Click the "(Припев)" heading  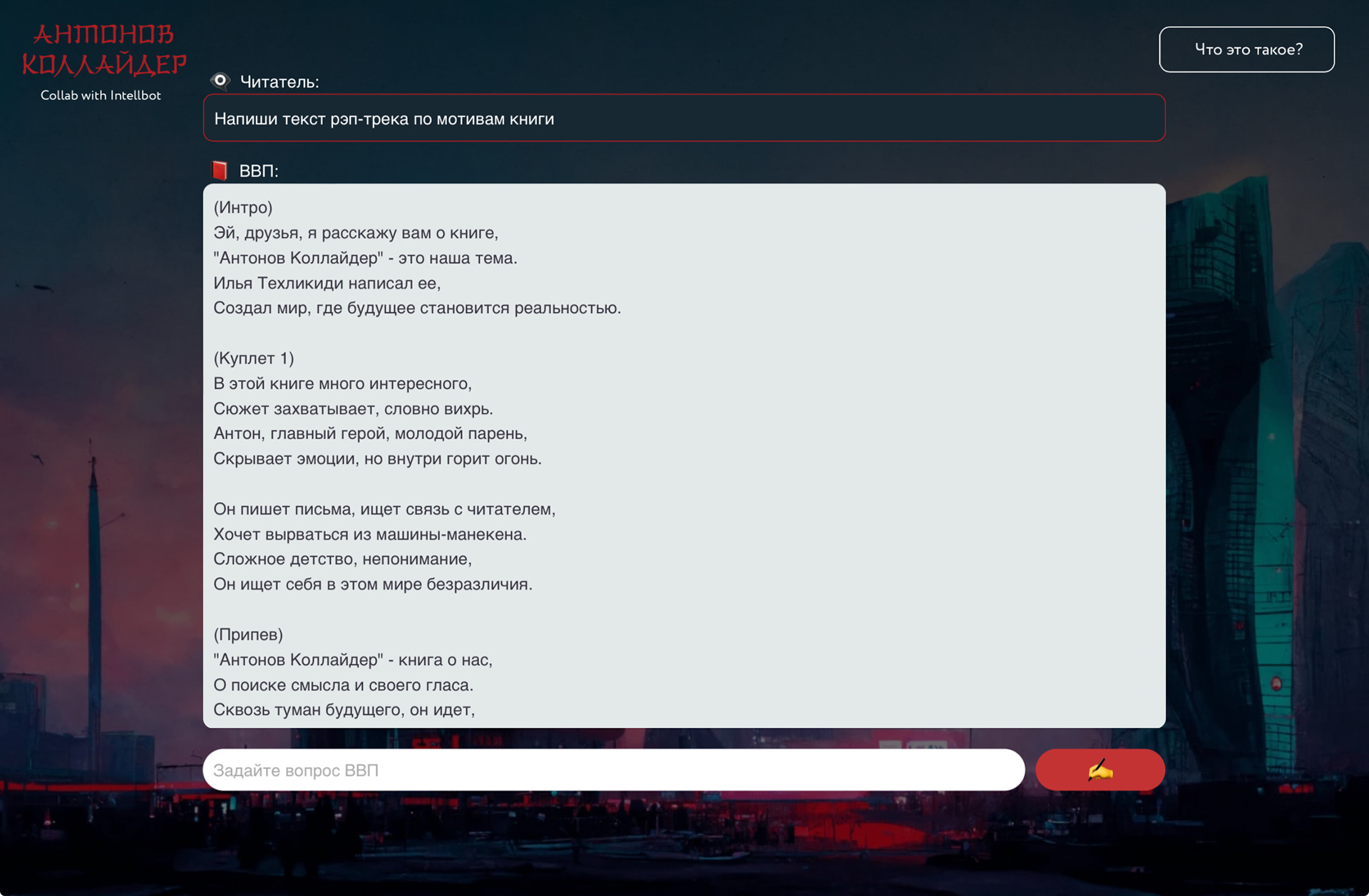(x=248, y=634)
